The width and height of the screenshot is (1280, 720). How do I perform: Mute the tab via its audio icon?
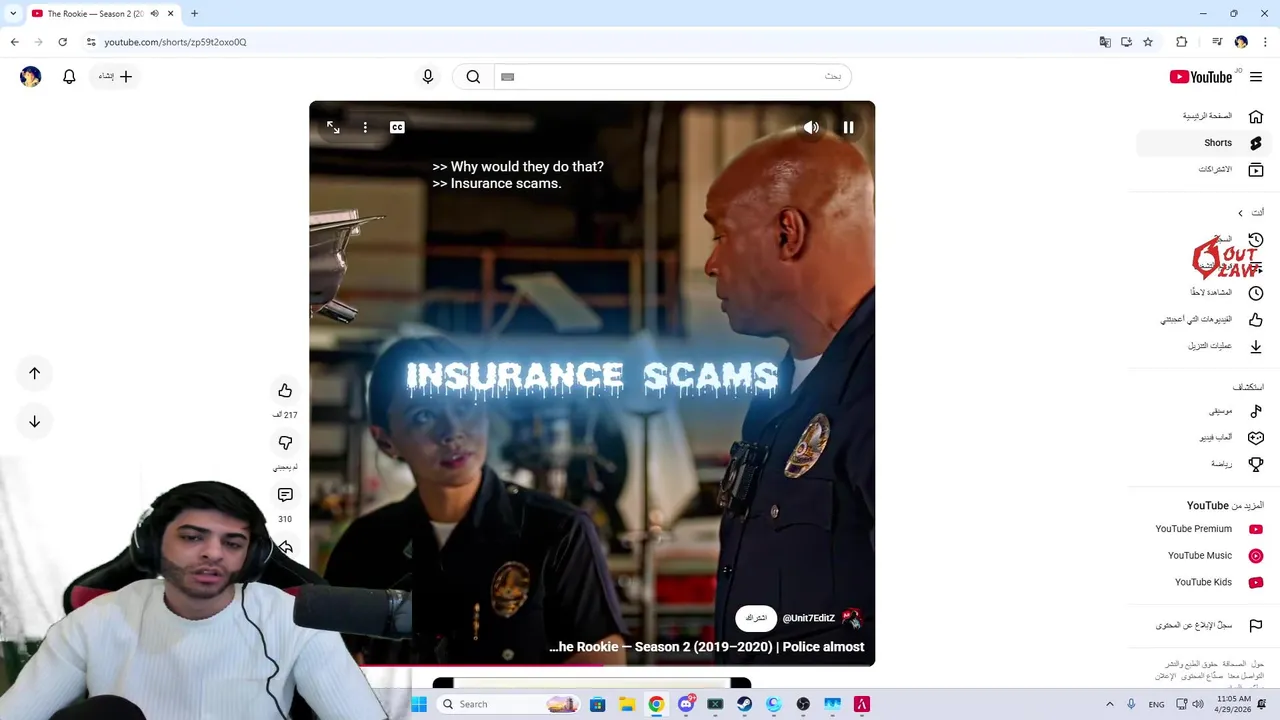[x=154, y=14]
